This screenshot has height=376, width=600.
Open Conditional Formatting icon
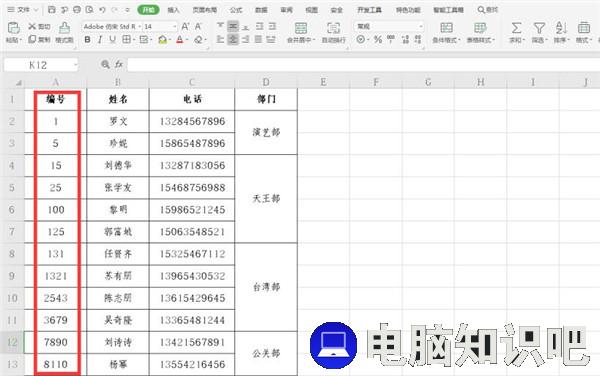[446, 28]
